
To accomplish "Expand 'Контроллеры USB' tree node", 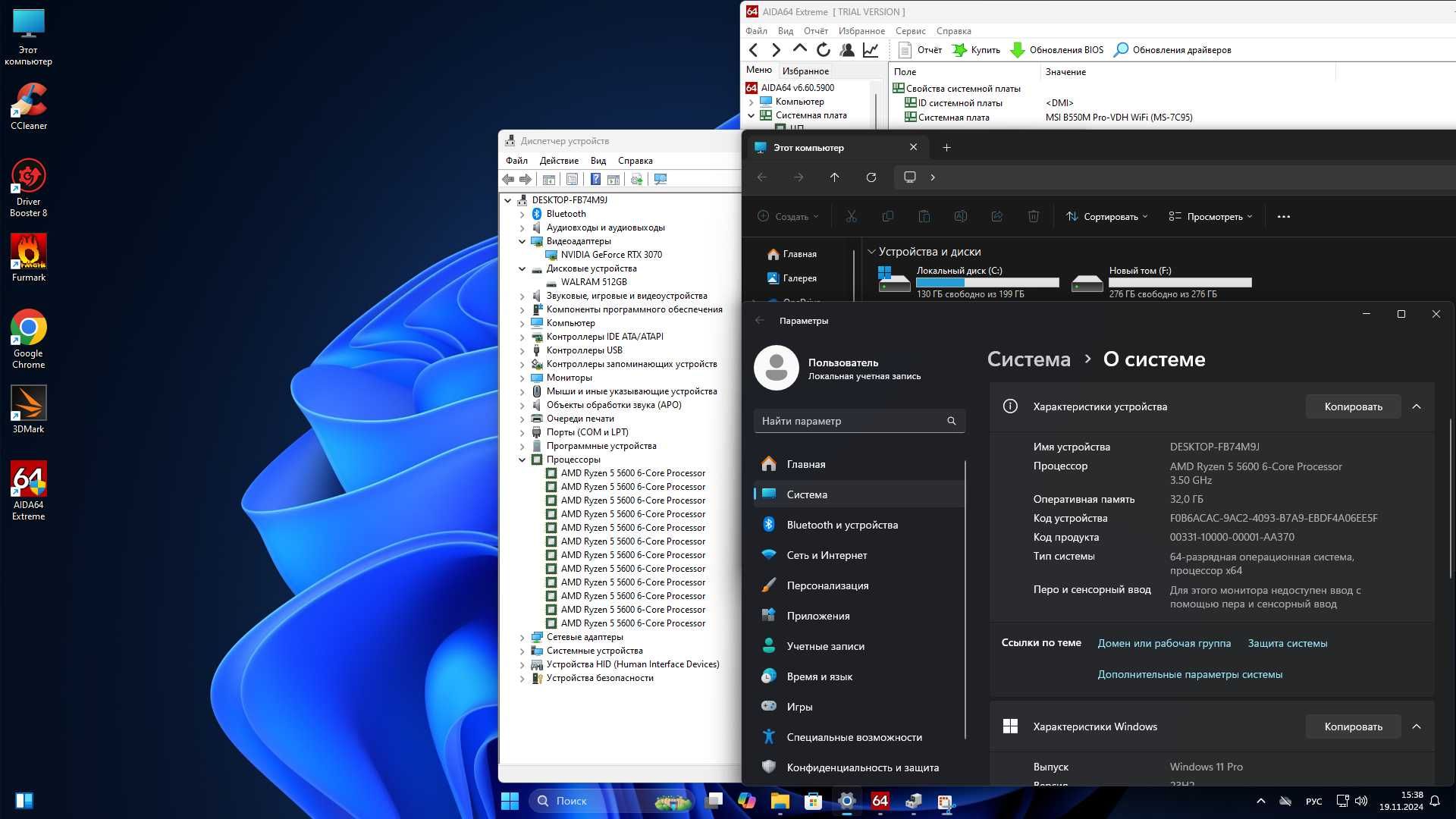I will [522, 350].
